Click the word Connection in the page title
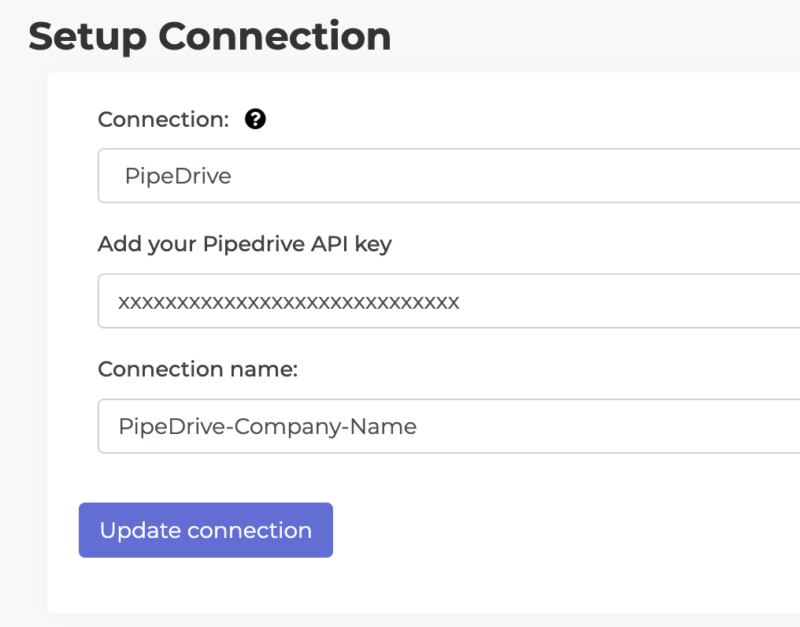This screenshot has height=627, width=800. pyautogui.click(x=275, y=37)
